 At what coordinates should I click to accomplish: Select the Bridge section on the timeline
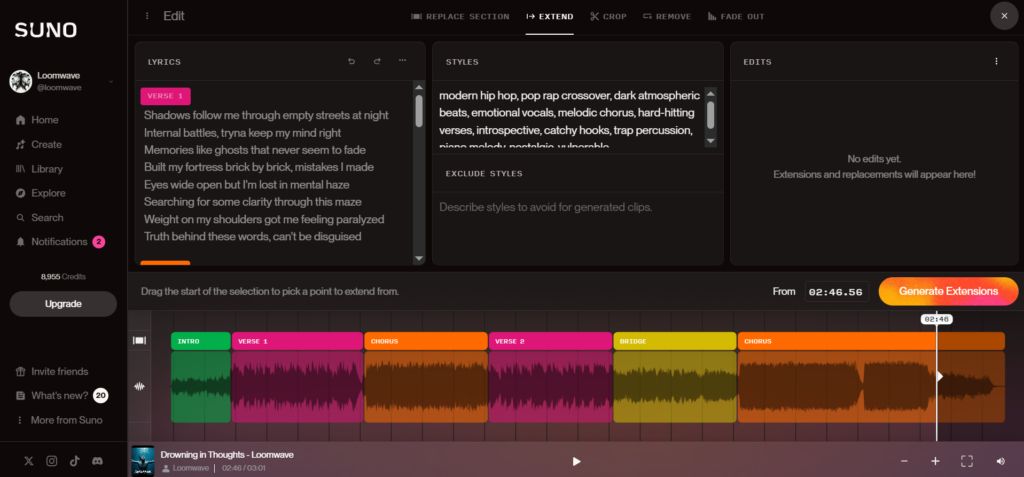click(675, 341)
